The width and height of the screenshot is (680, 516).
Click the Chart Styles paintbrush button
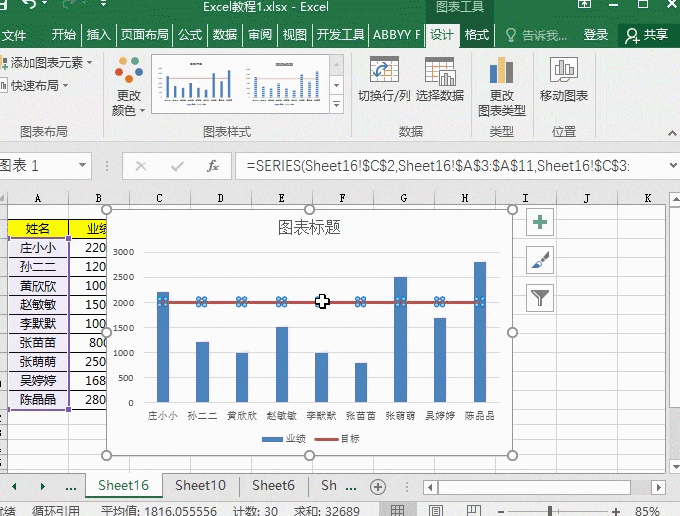click(x=540, y=260)
